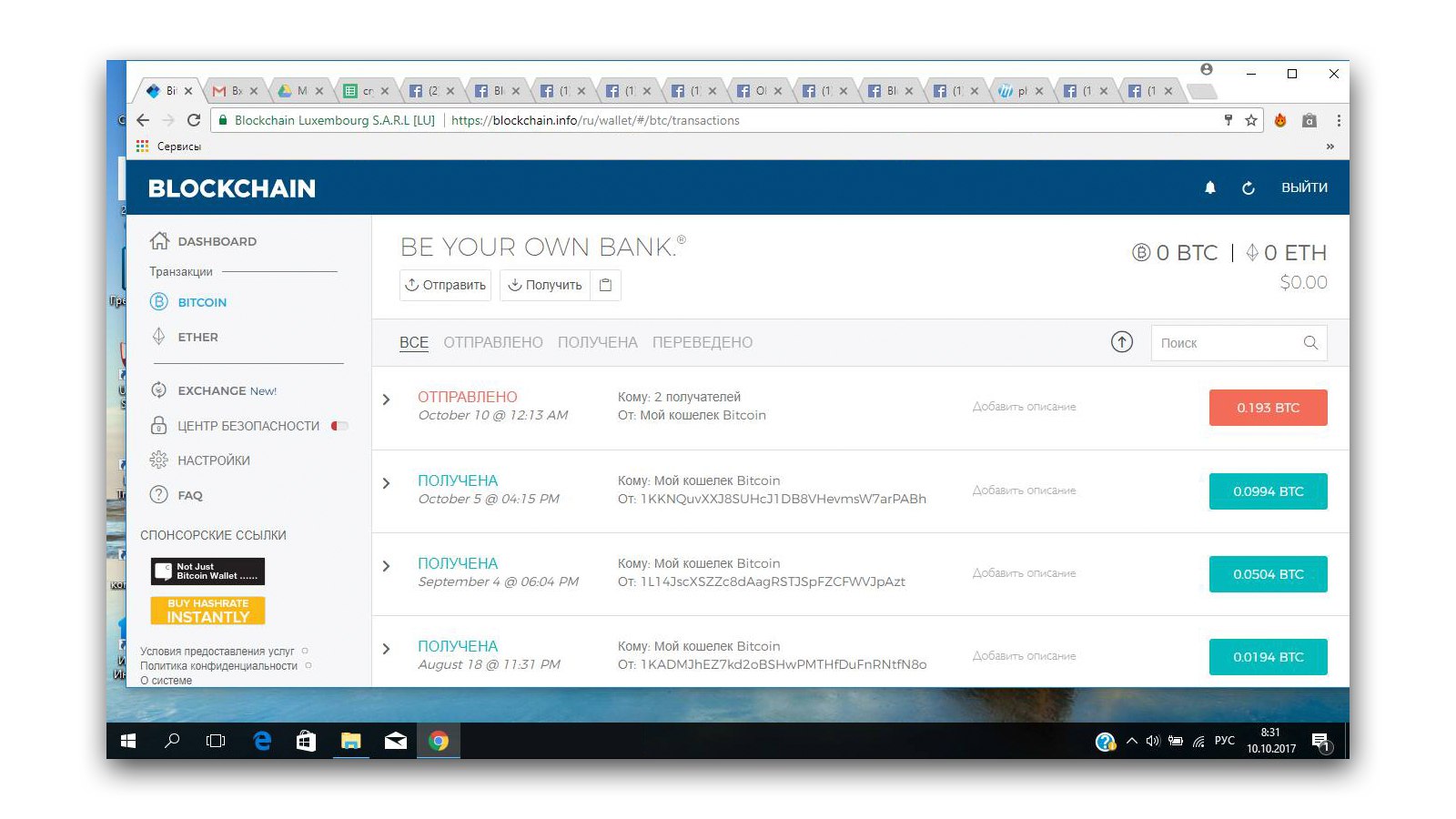Viewport: 1456px width, 819px height.
Task: Click the circular up-arrow export icon
Action: click(1122, 342)
